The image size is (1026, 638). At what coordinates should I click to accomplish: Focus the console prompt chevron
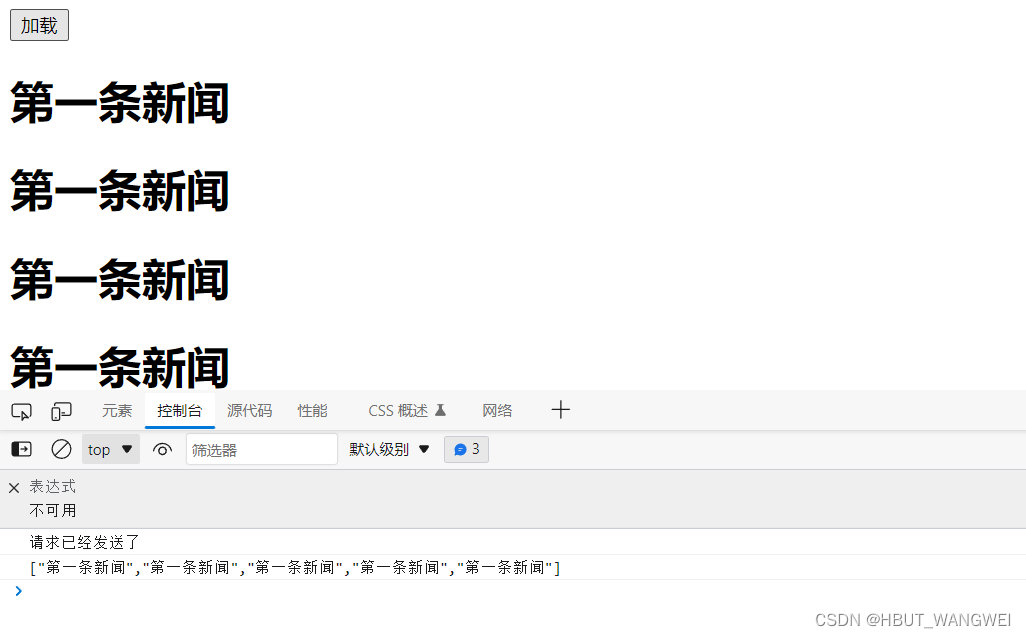click(18, 591)
